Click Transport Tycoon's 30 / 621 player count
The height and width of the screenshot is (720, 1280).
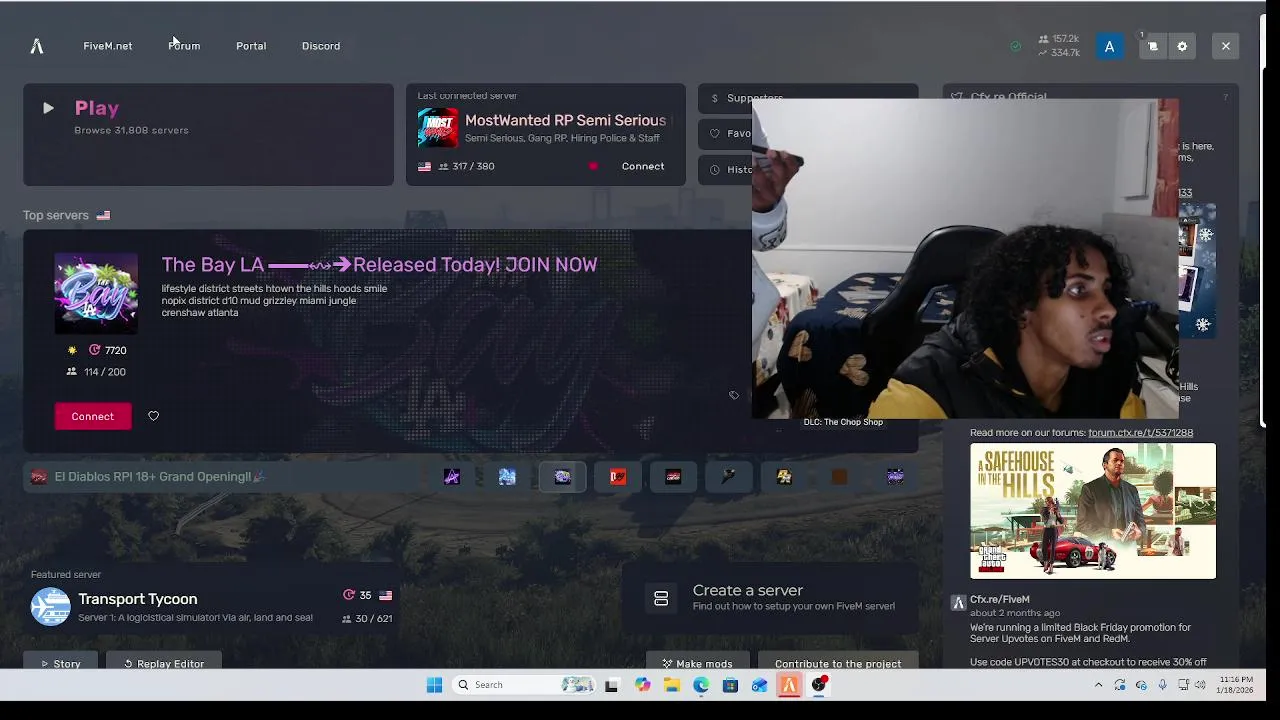pos(367,619)
